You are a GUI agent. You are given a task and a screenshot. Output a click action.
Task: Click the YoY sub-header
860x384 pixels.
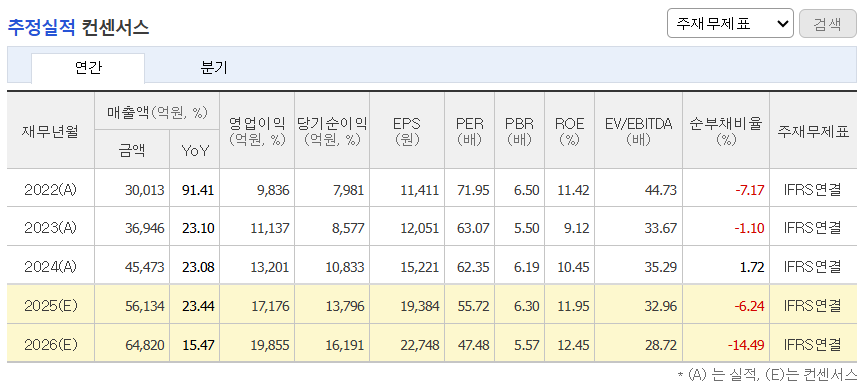pyautogui.click(x=195, y=150)
